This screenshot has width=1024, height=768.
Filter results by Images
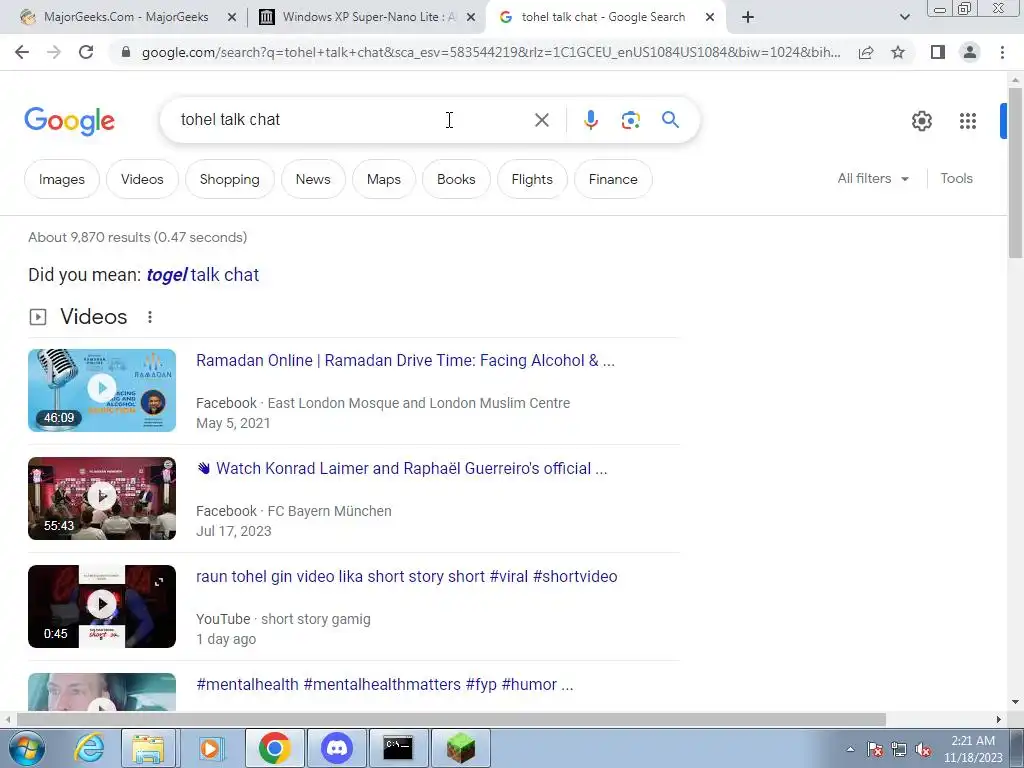click(62, 180)
